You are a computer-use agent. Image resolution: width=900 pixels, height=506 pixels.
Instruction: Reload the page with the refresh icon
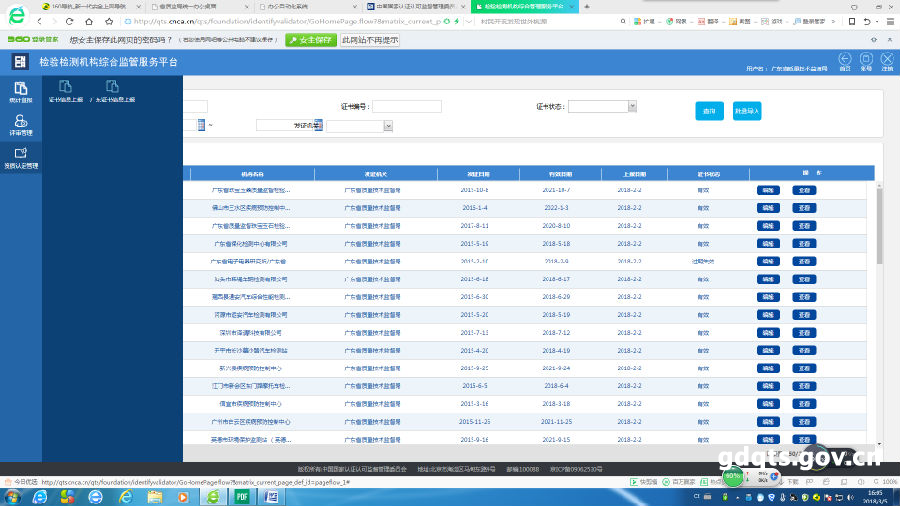69,21
